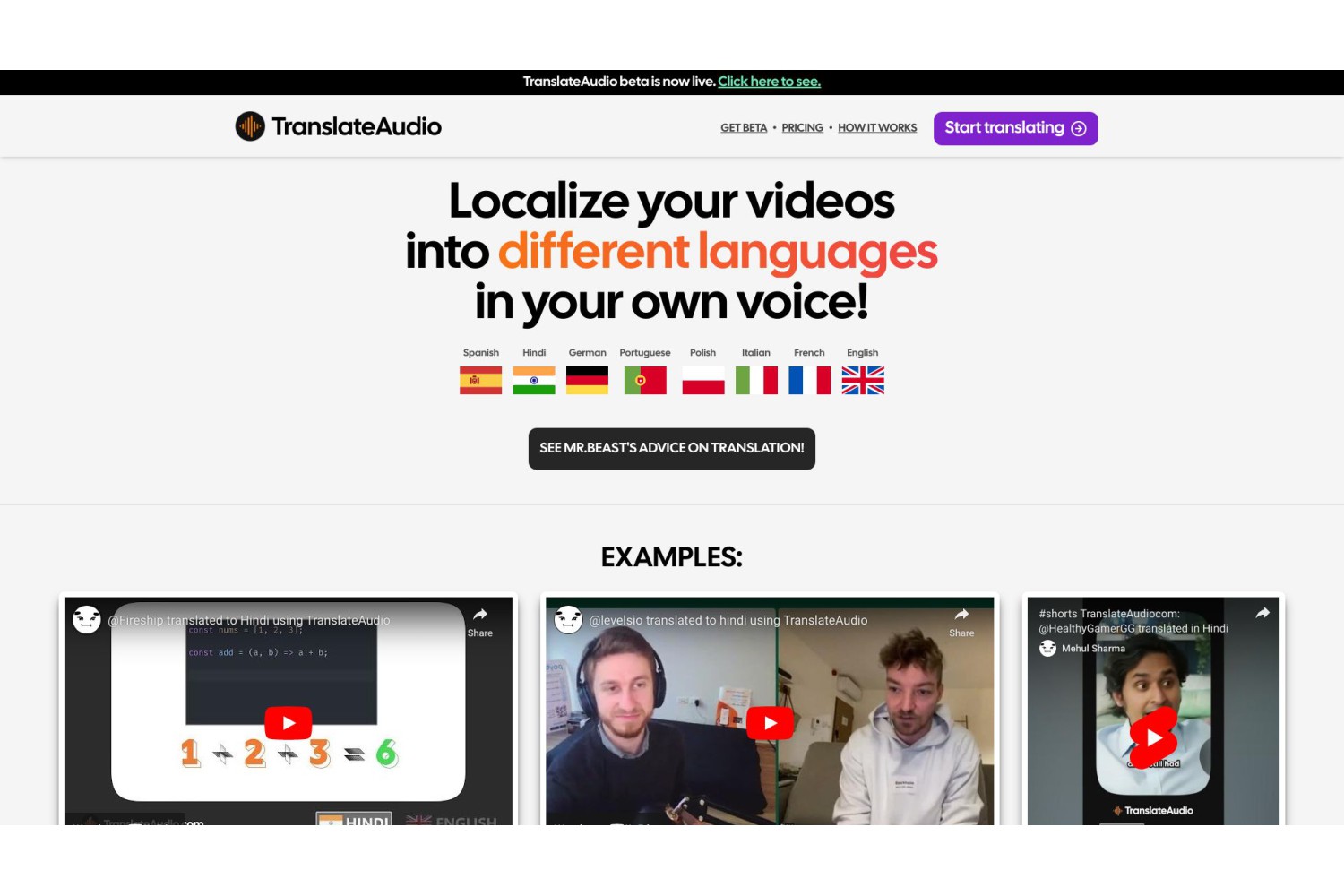
Task: Go to the PRICING page
Action: point(802,128)
